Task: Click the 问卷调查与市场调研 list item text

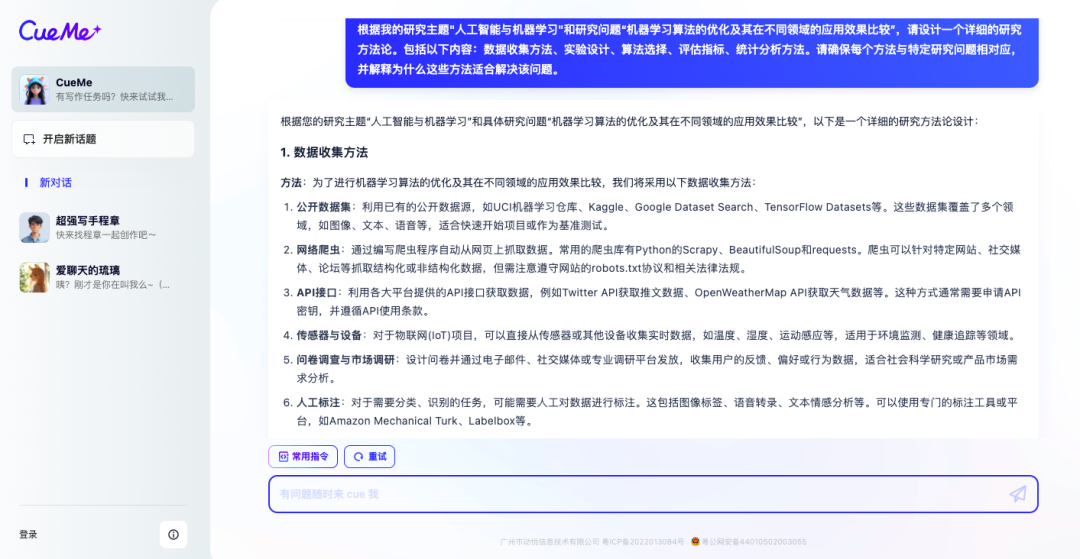Action: point(657,369)
